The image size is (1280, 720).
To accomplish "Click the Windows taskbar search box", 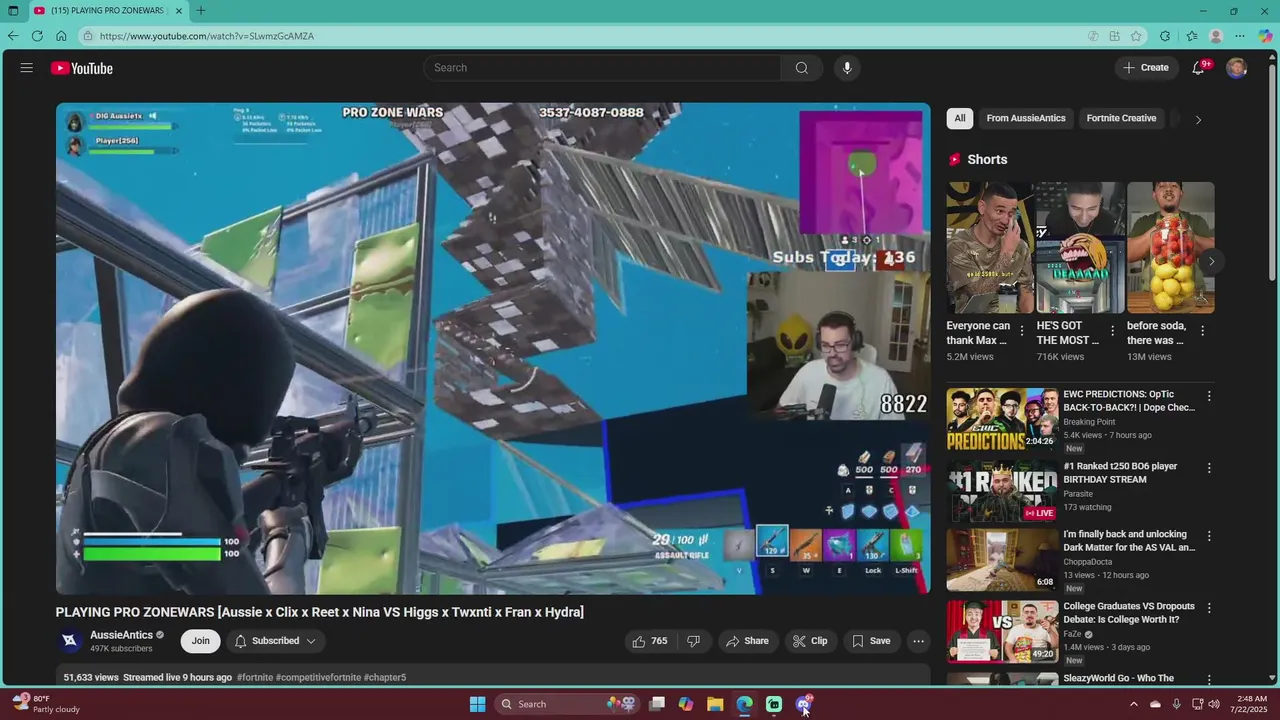I will point(568,704).
